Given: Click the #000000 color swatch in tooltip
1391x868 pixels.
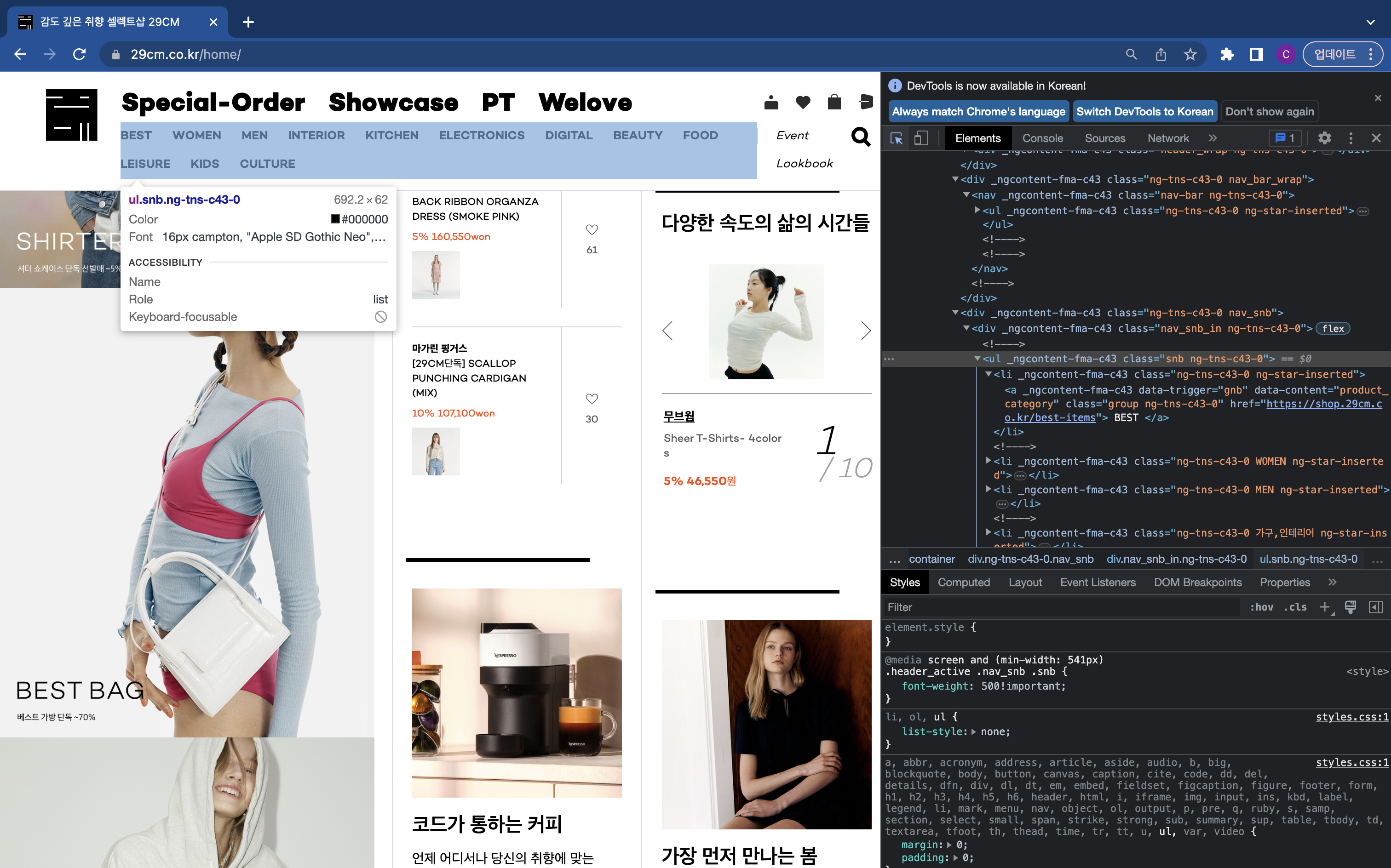Looking at the screenshot, I should pos(335,219).
